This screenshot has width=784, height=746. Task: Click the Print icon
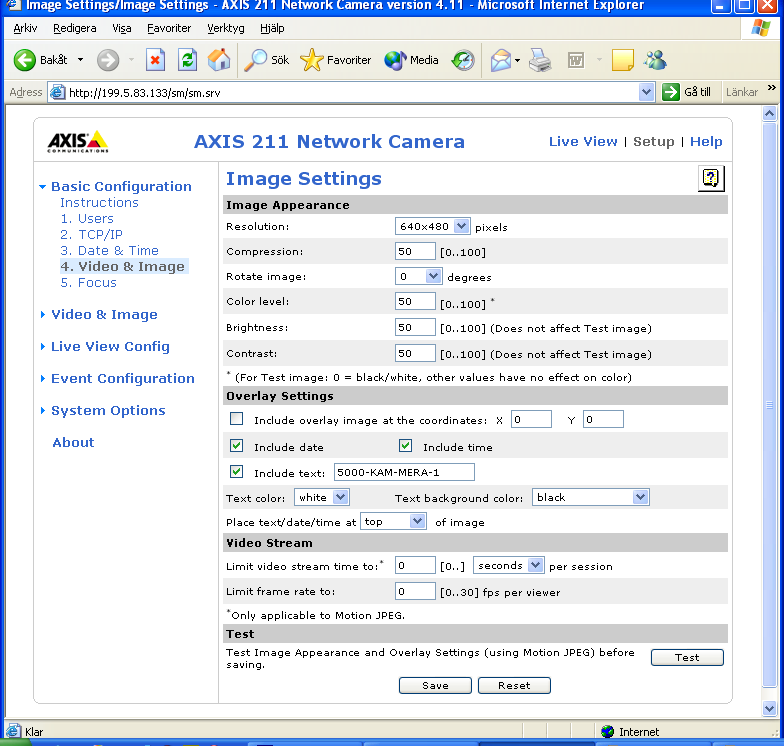540,60
